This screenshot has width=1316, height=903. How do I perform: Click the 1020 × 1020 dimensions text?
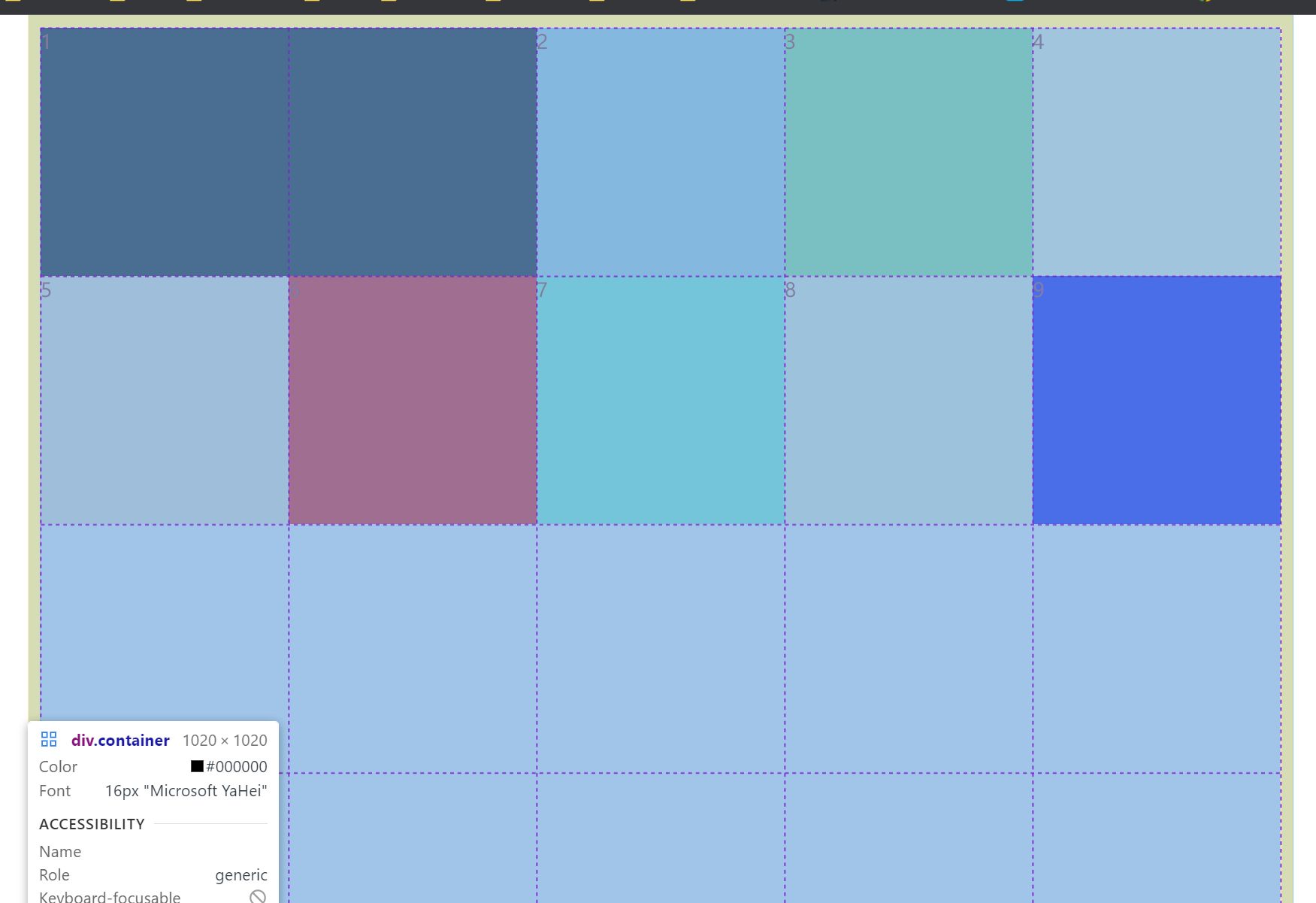[x=225, y=741]
